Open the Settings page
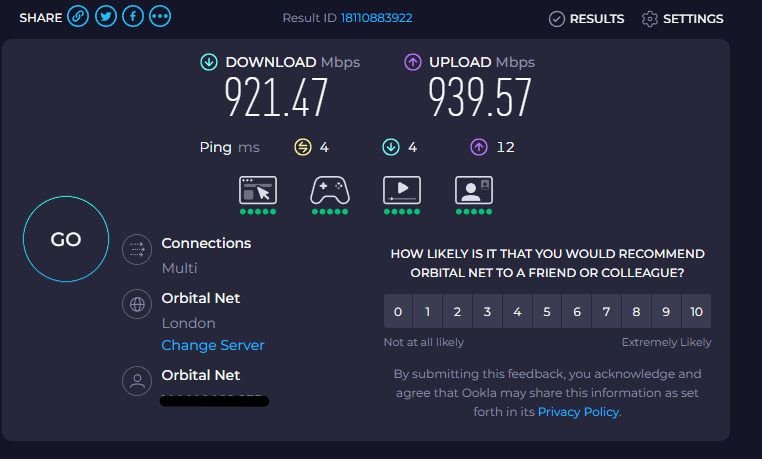 682,19
